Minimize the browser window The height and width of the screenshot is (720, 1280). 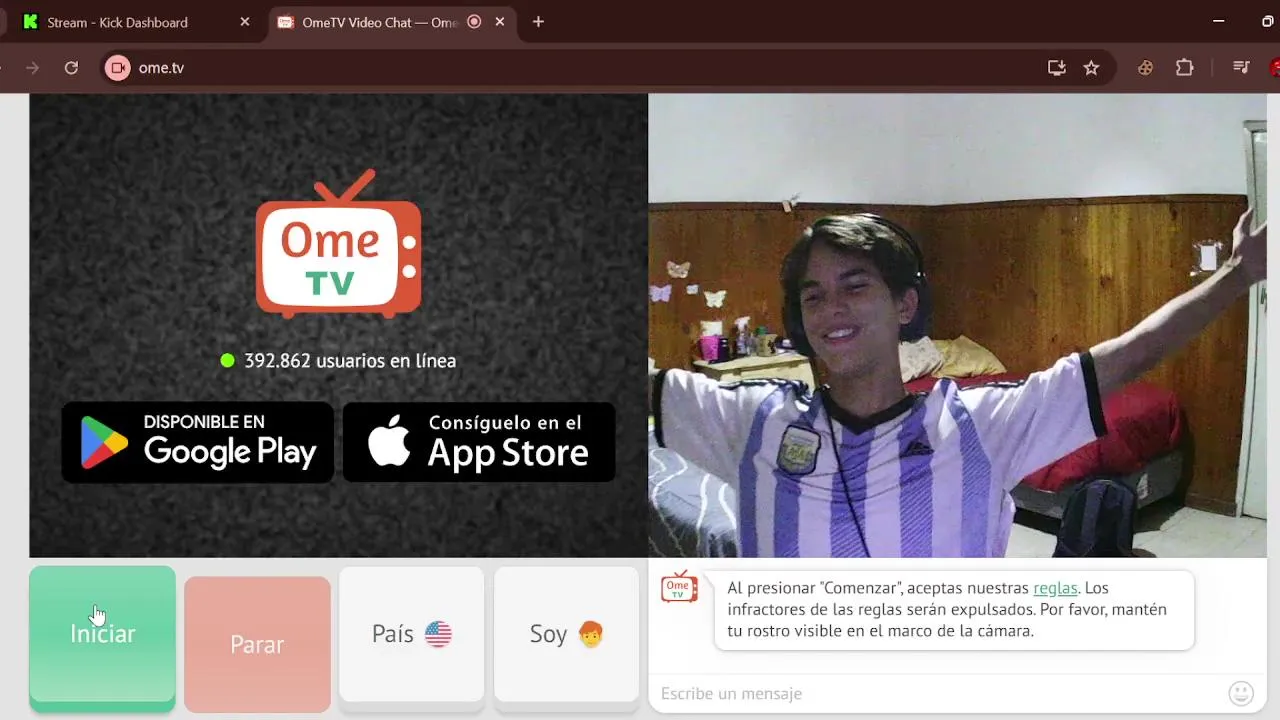(1218, 22)
